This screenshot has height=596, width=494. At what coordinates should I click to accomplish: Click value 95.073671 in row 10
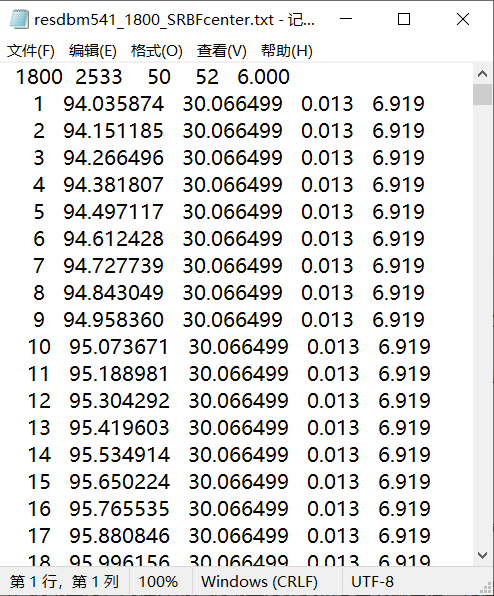pyautogui.click(x=119, y=347)
